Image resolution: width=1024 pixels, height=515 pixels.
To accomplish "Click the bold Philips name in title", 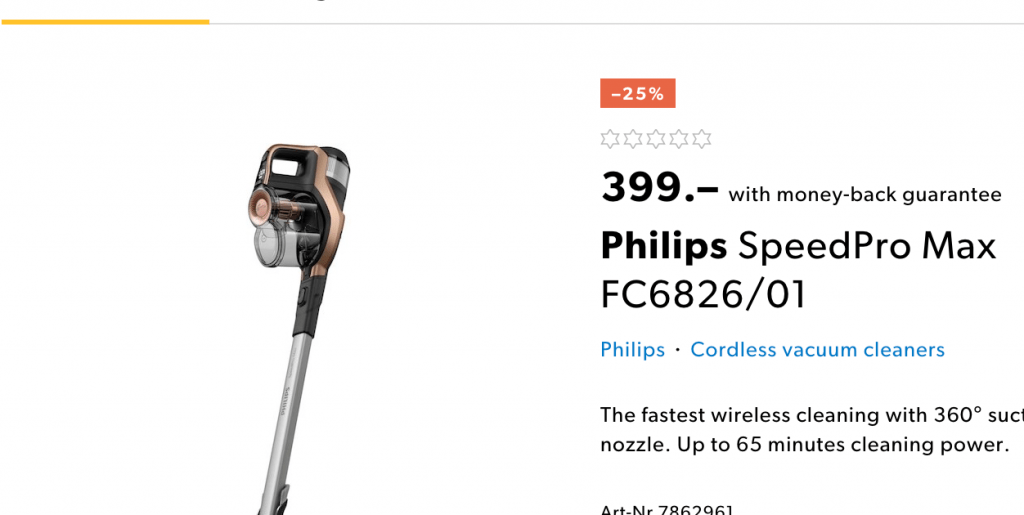I will coord(663,245).
